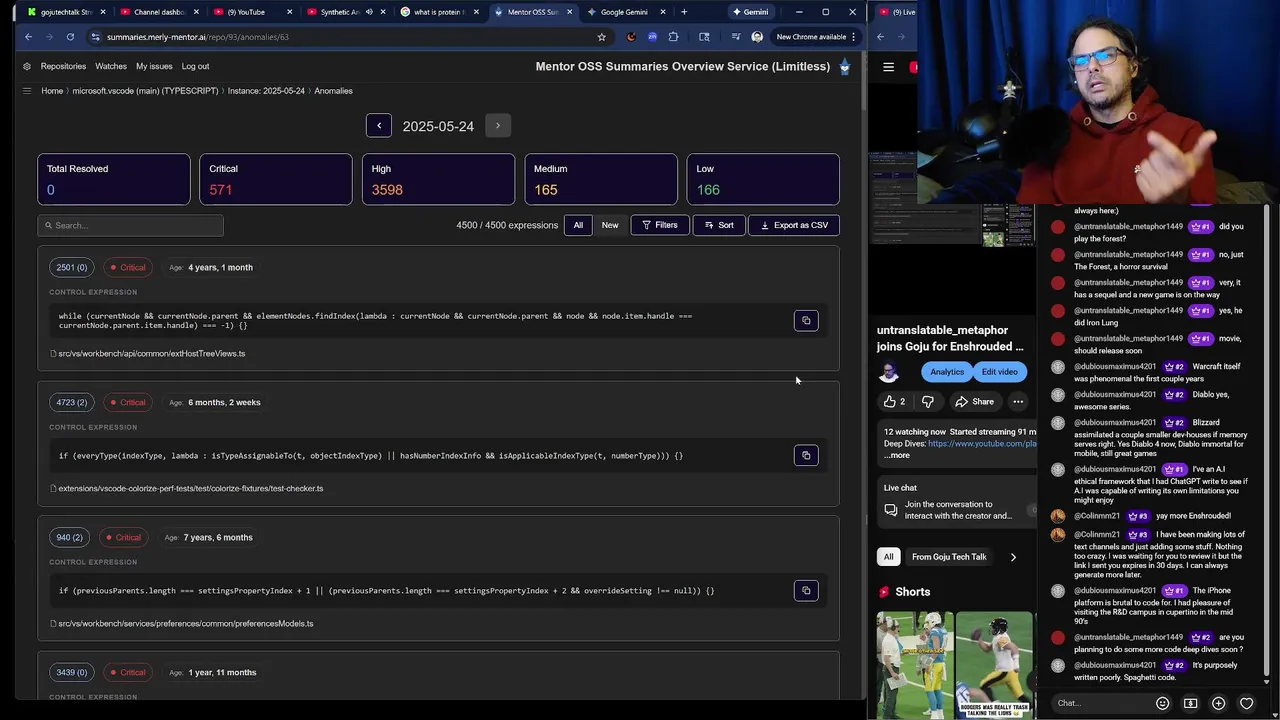
Task: Go to next date with right chevron
Action: pos(498,126)
